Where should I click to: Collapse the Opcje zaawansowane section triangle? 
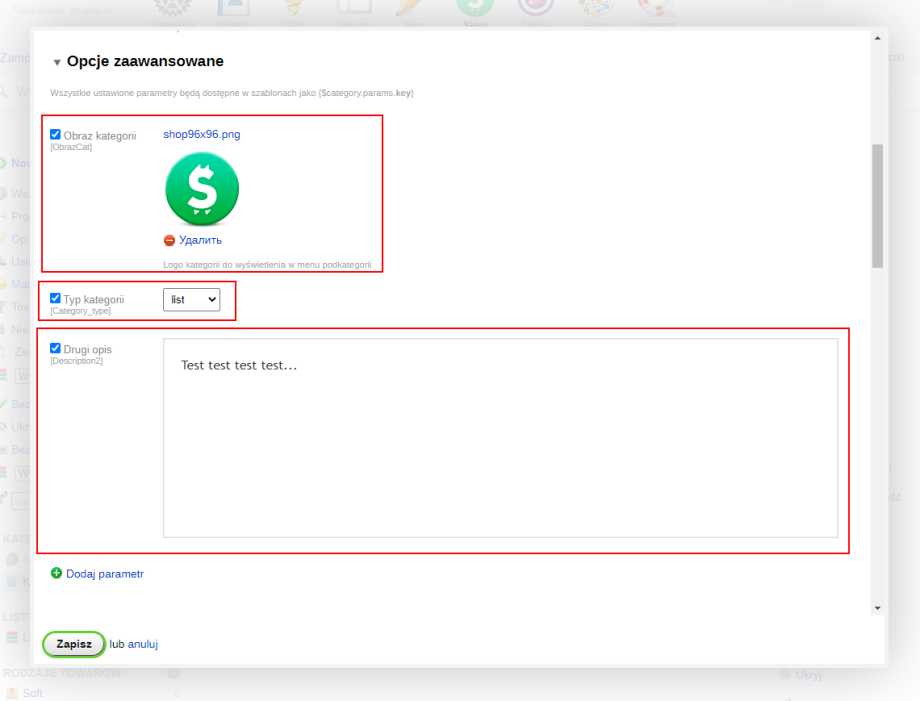[x=57, y=63]
